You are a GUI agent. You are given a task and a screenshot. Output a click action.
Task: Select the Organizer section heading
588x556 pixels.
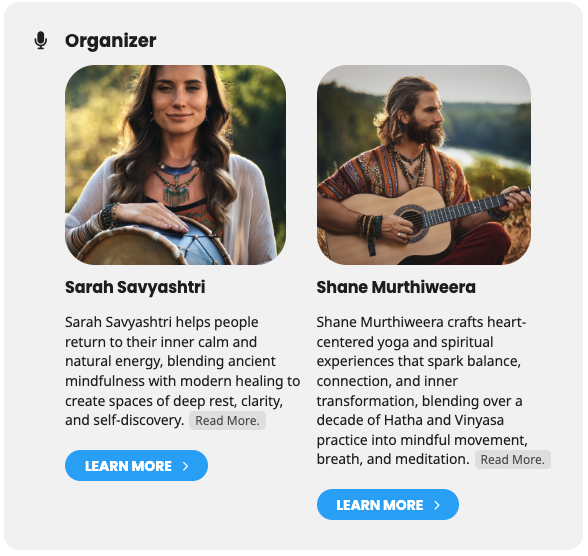coord(111,40)
